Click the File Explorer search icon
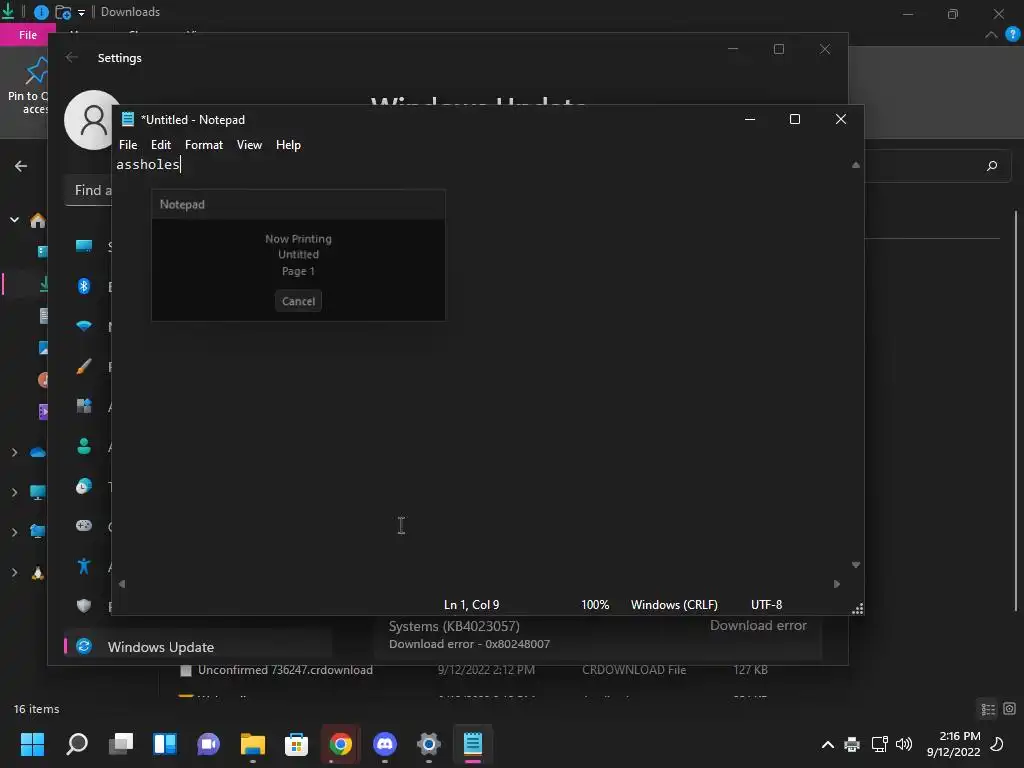This screenshot has width=1024, height=768. point(992,166)
